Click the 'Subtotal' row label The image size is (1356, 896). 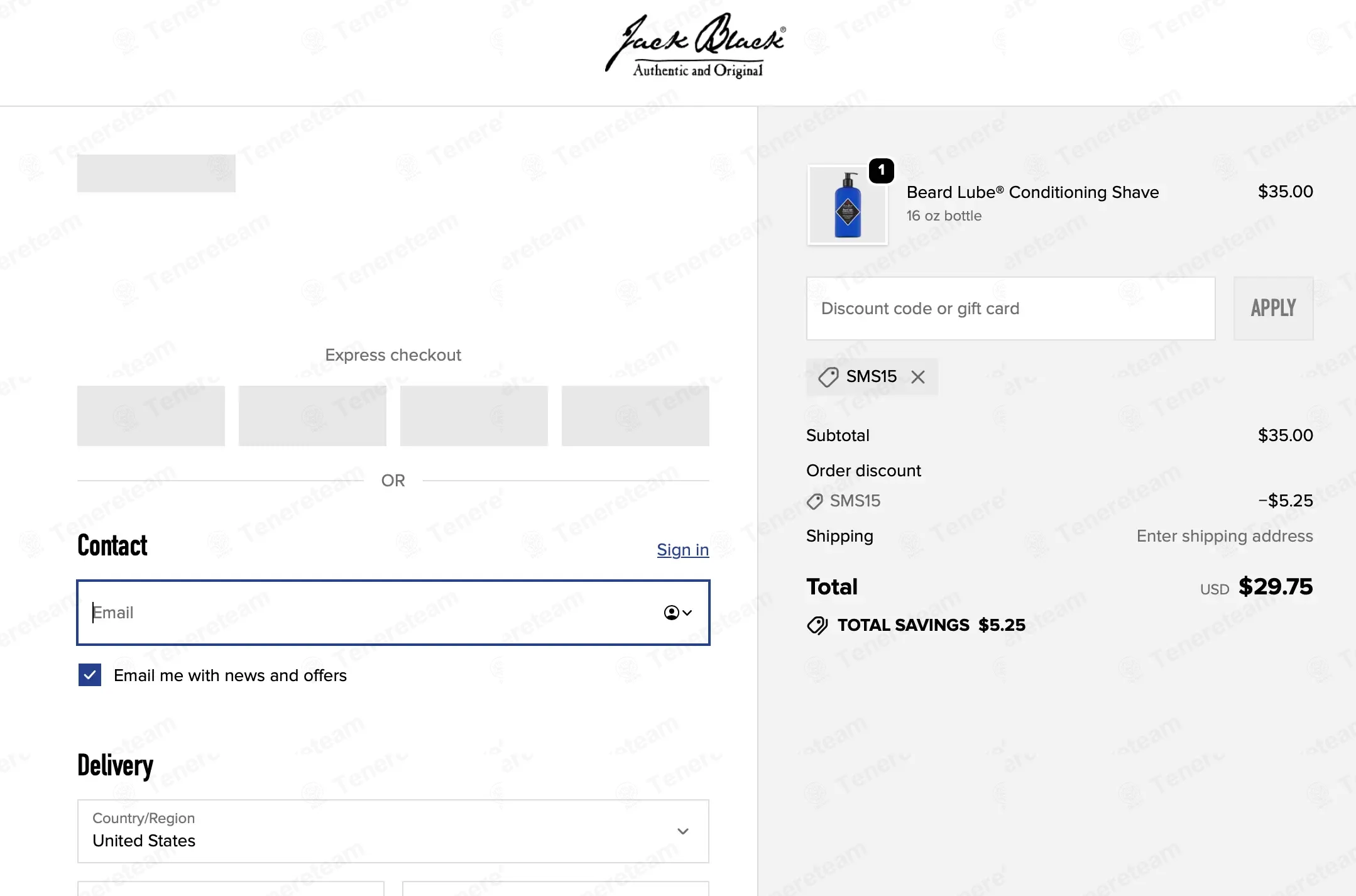click(x=838, y=435)
